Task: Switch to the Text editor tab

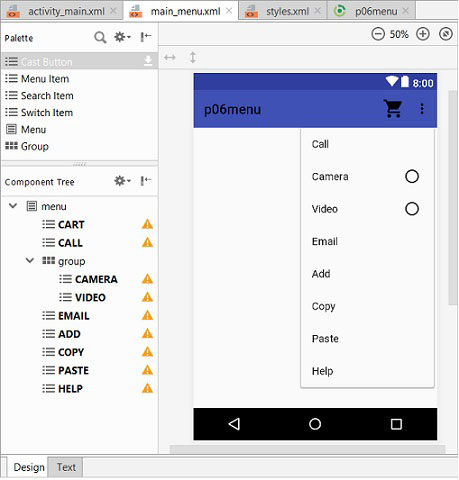Action: 66,467
